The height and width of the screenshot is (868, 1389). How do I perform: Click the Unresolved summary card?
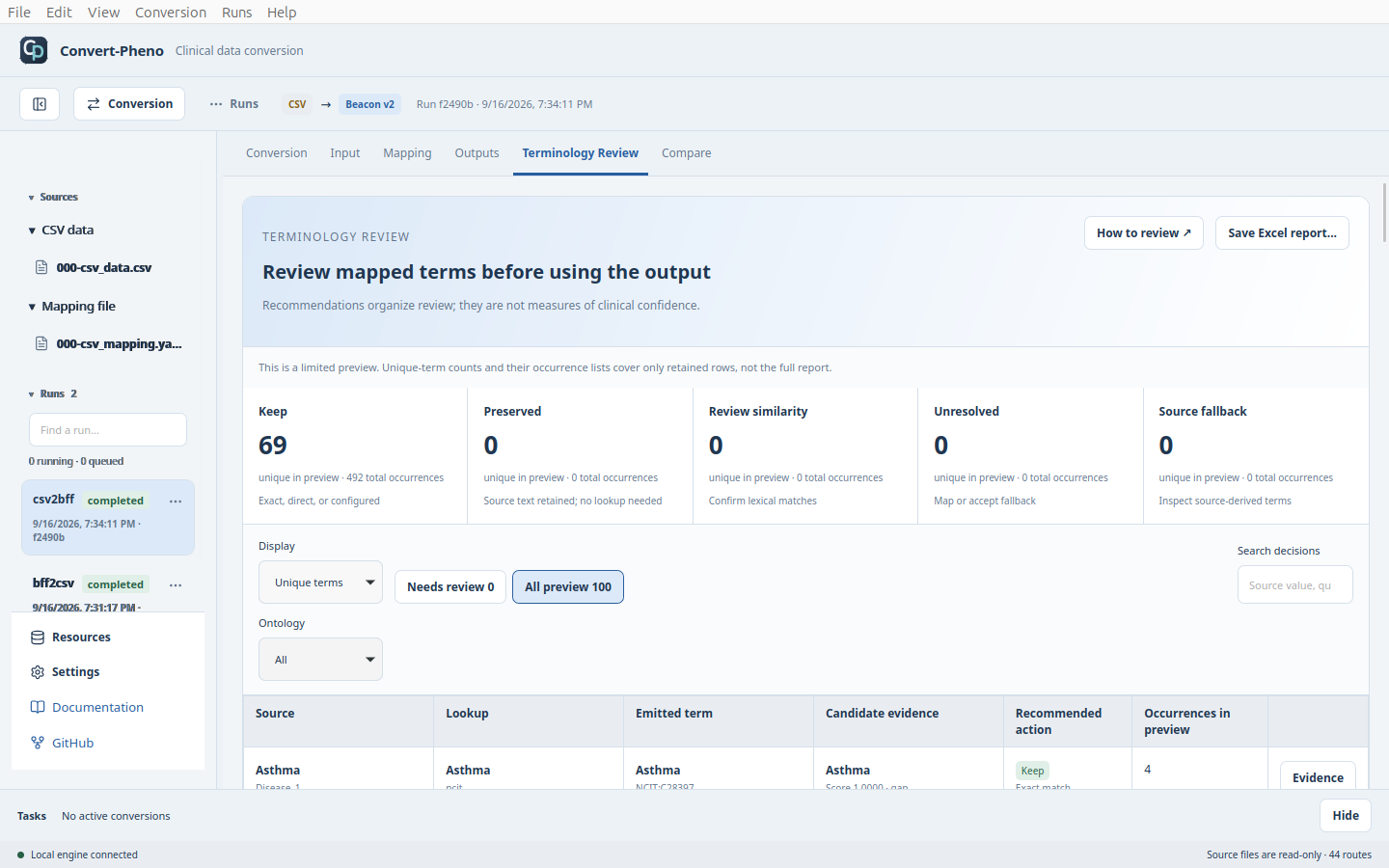(1030, 456)
